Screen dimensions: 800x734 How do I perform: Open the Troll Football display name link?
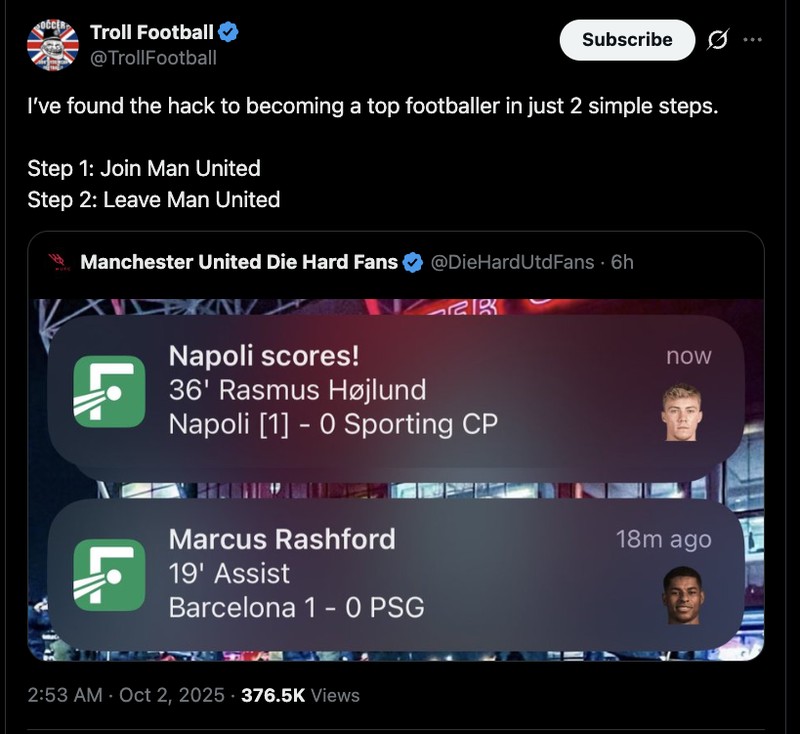(151, 33)
